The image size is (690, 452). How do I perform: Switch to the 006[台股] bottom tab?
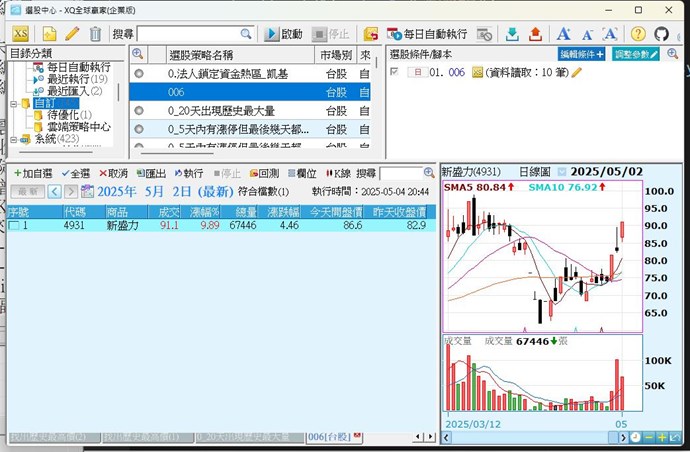click(330, 437)
